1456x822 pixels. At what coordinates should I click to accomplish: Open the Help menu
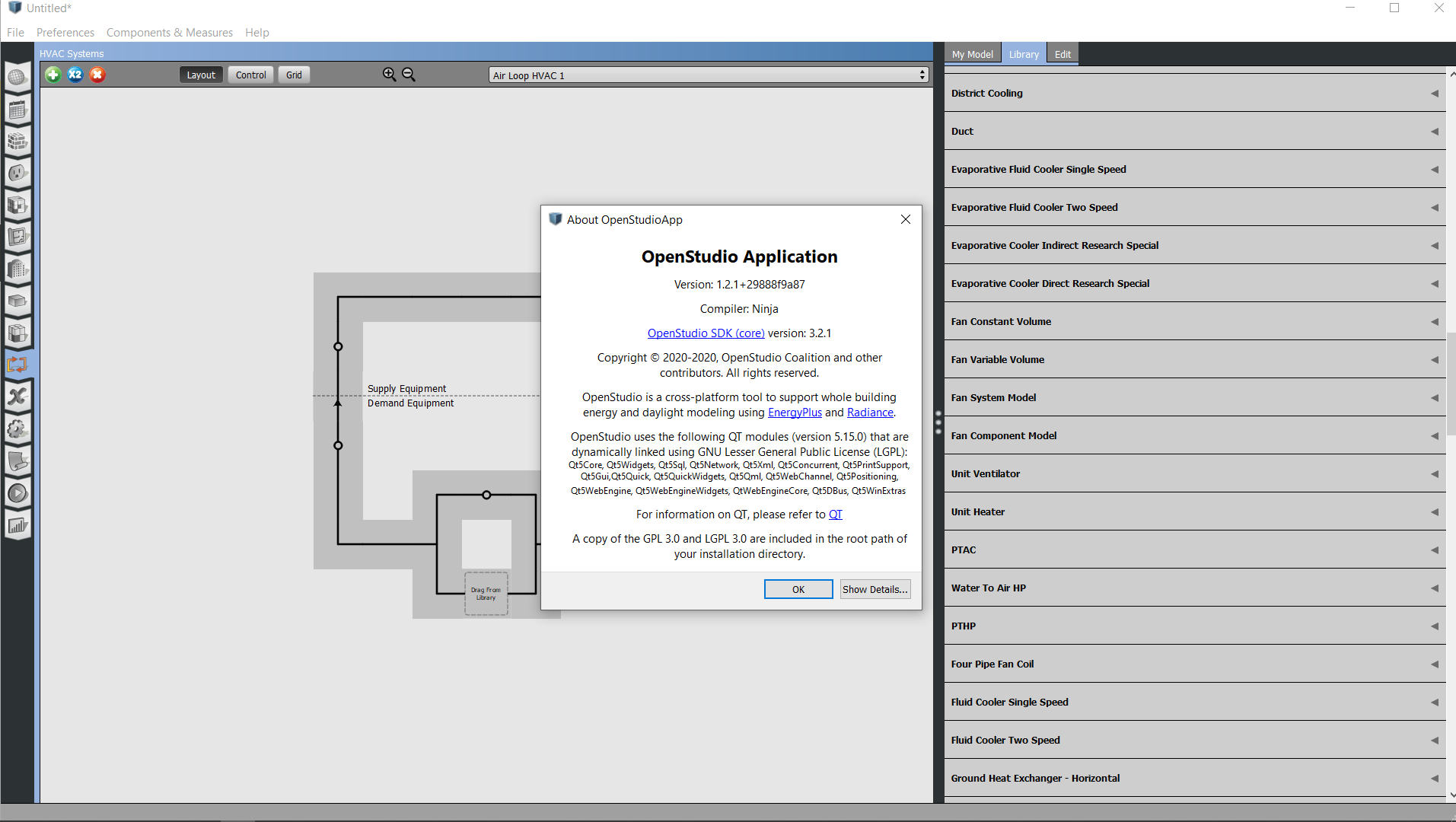(257, 33)
